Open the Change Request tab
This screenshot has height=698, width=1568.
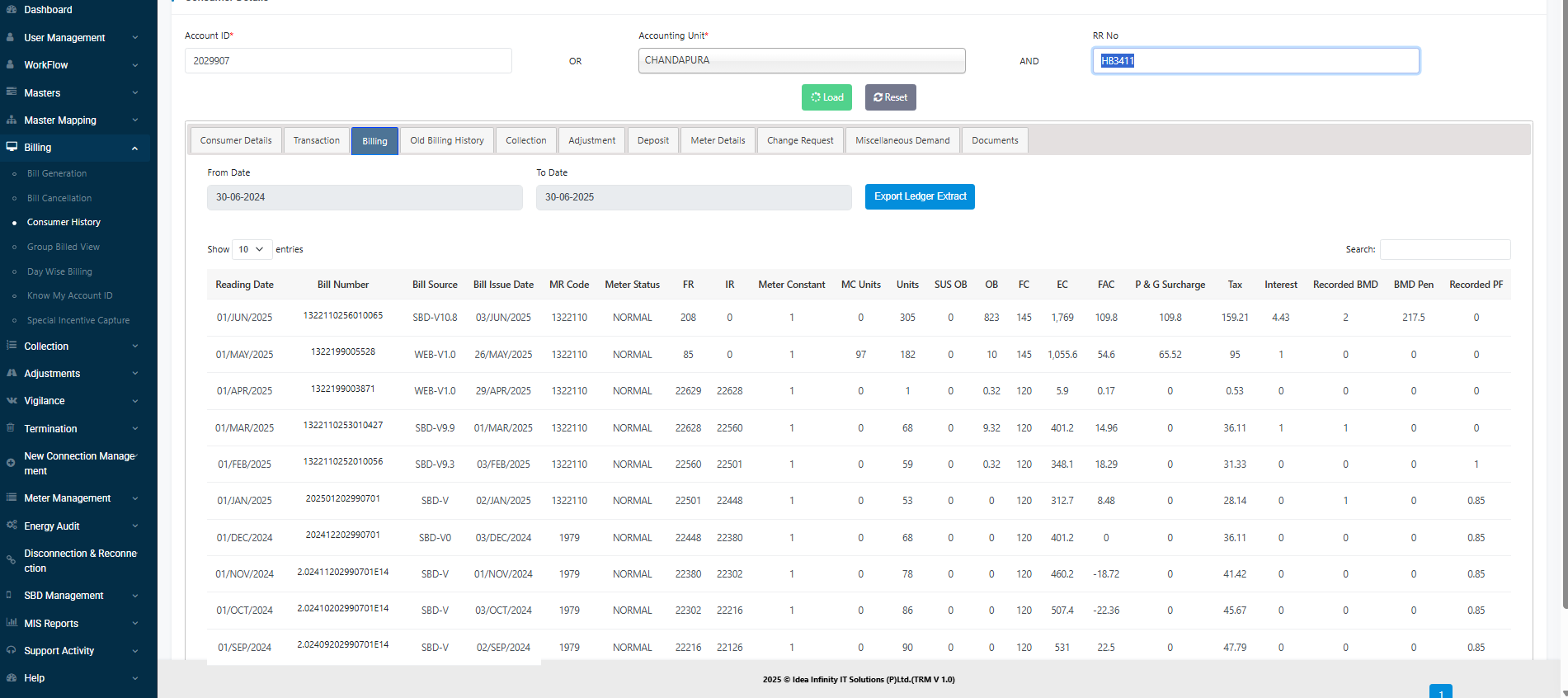[800, 140]
